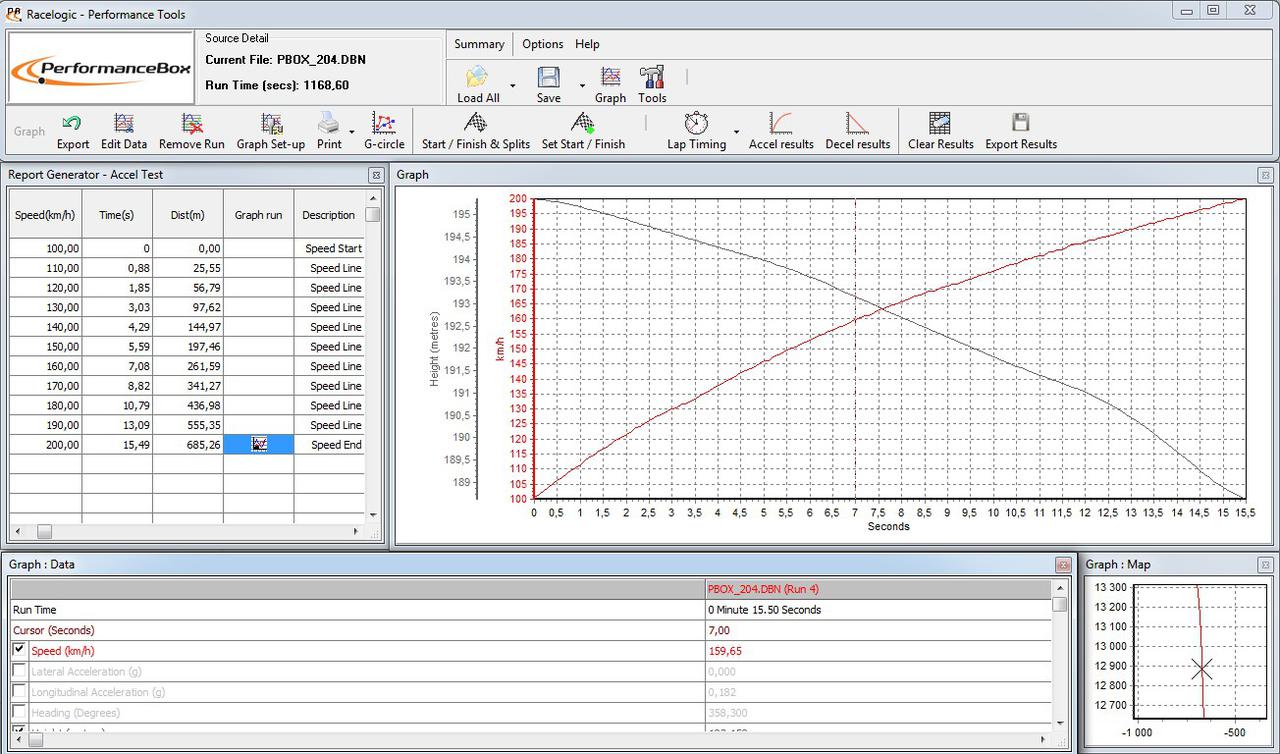Expand the Print dropdown arrow

(352, 132)
